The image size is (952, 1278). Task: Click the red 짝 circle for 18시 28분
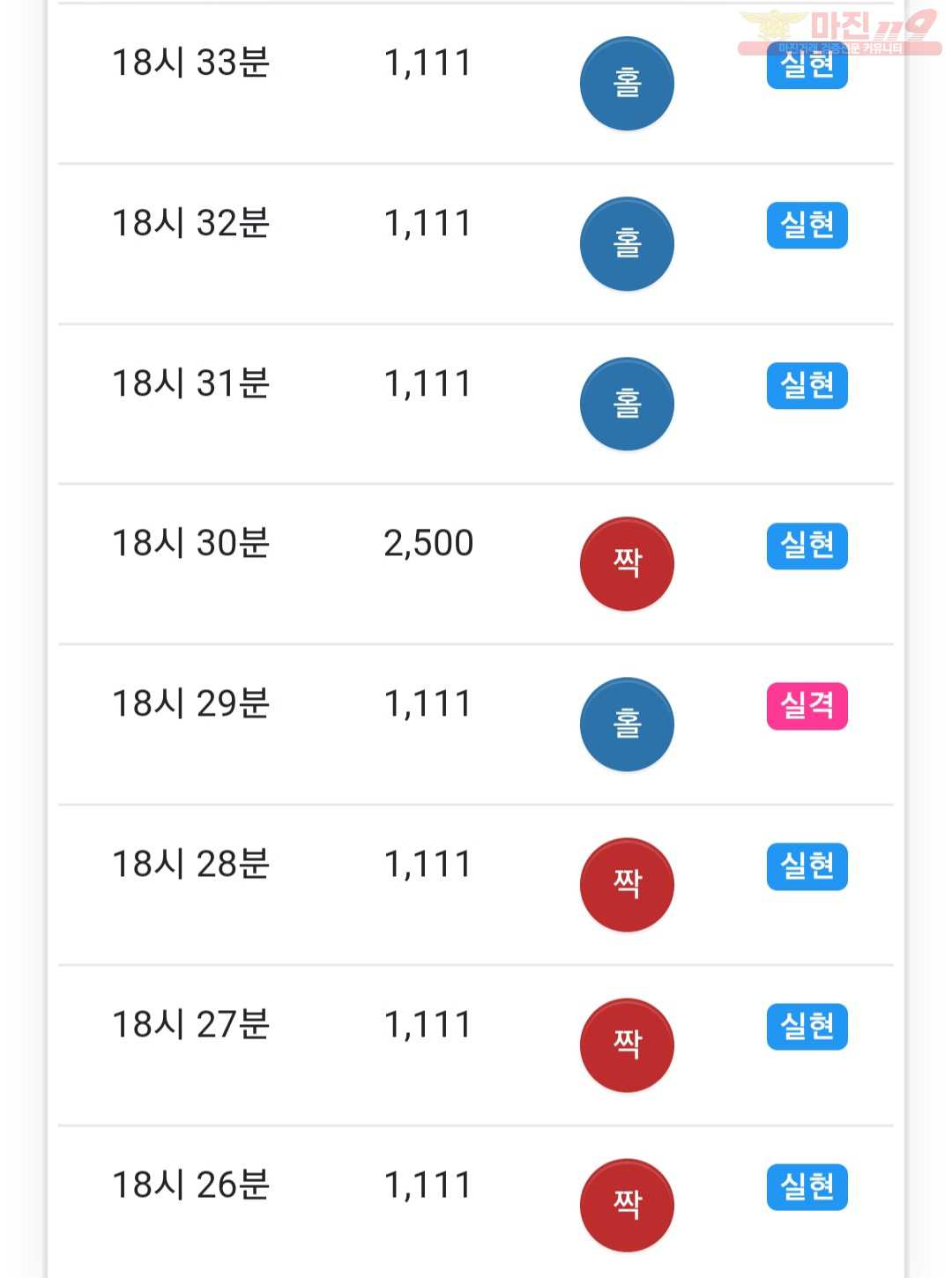click(x=627, y=885)
